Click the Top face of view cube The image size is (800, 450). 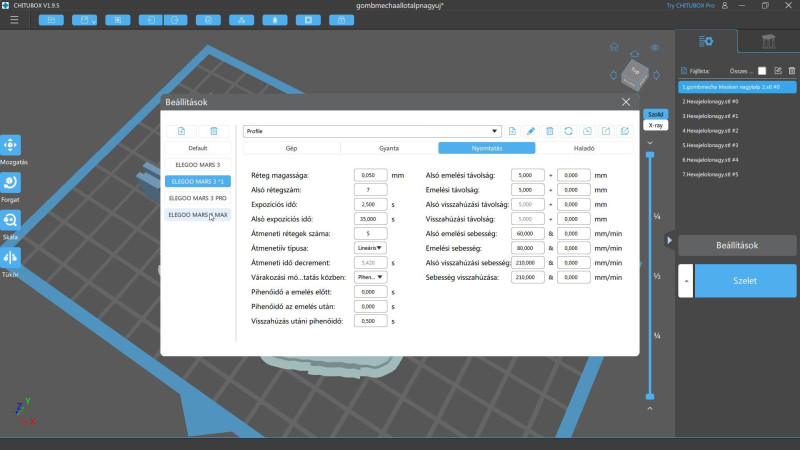(635, 71)
